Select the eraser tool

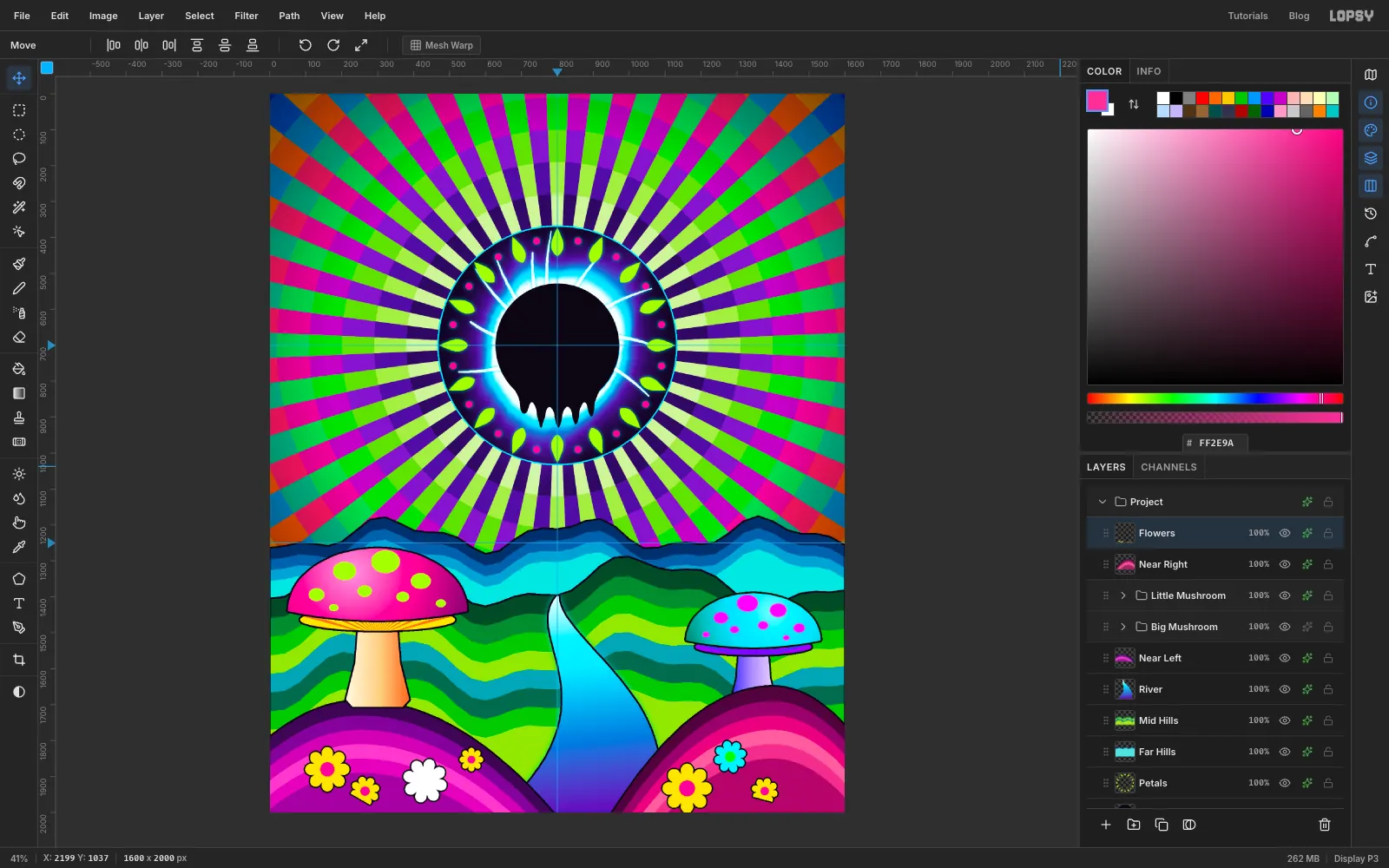pyautogui.click(x=19, y=337)
